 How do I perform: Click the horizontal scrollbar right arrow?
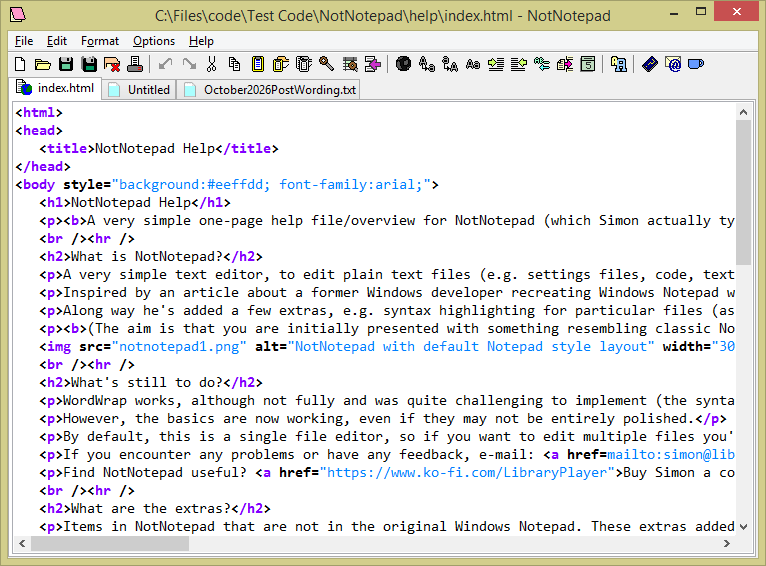click(x=727, y=543)
